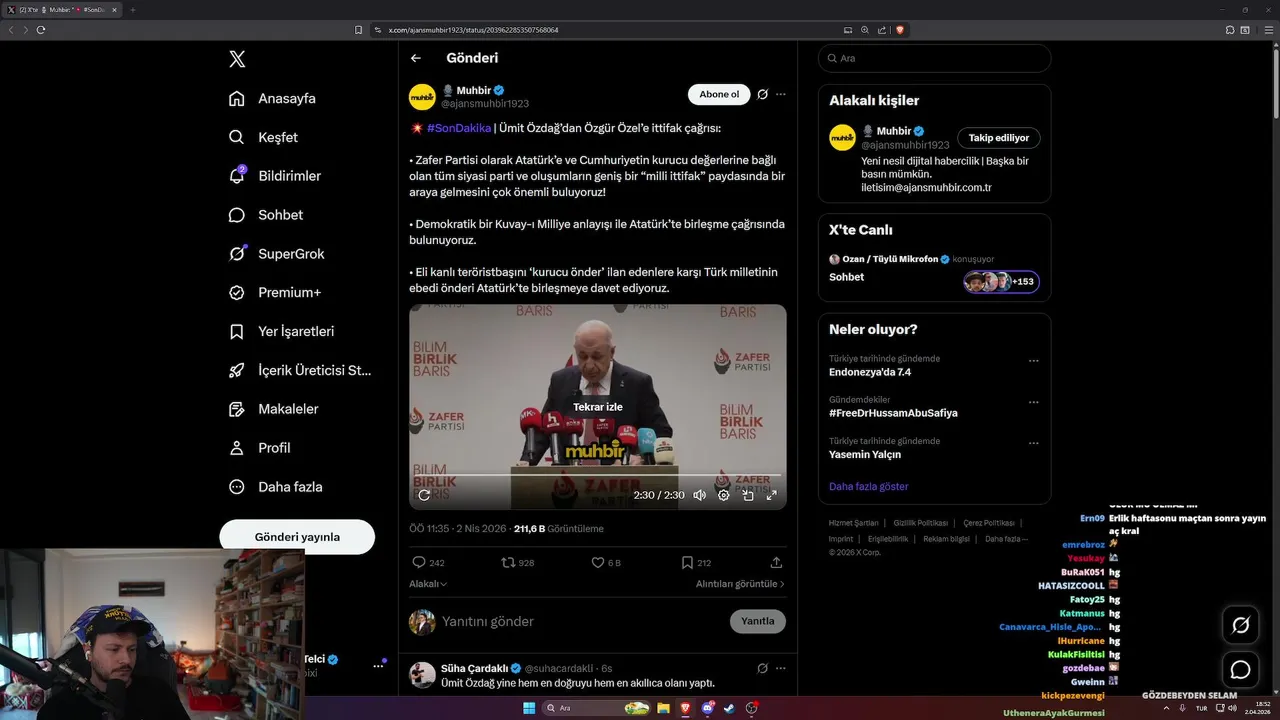Click the Abone ol button
The image size is (1280, 720).
click(x=719, y=94)
